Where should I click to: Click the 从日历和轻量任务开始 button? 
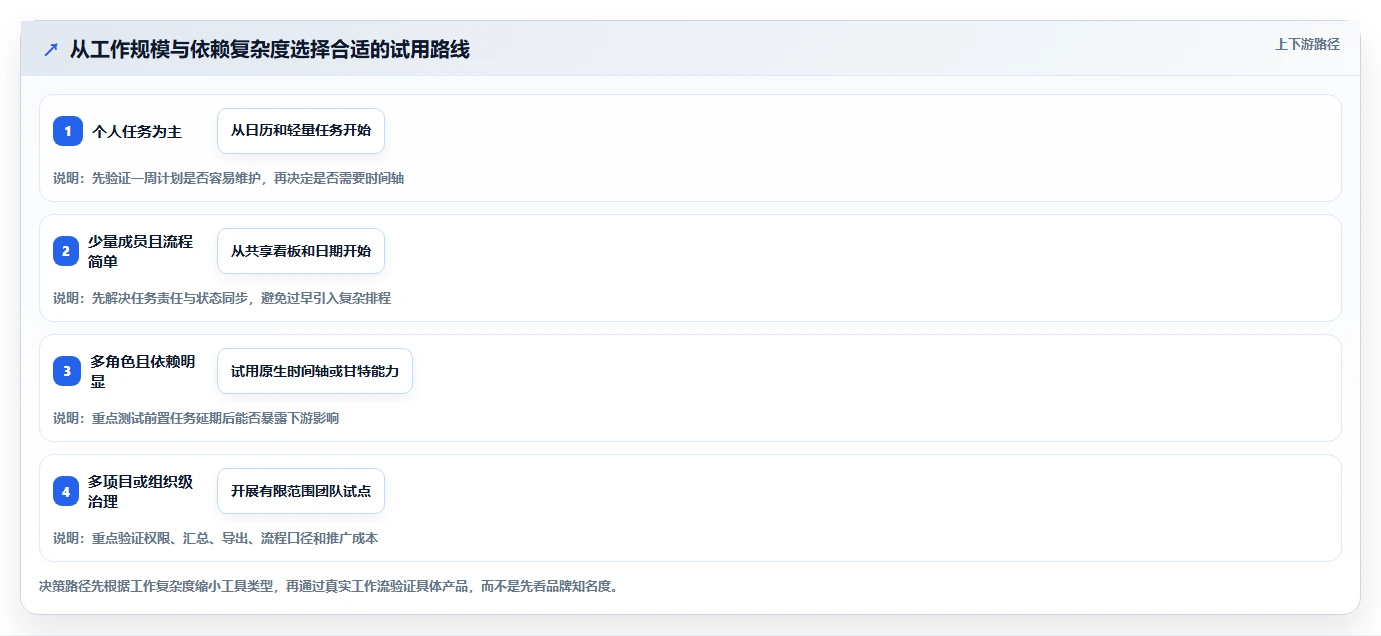pyautogui.click(x=301, y=131)
